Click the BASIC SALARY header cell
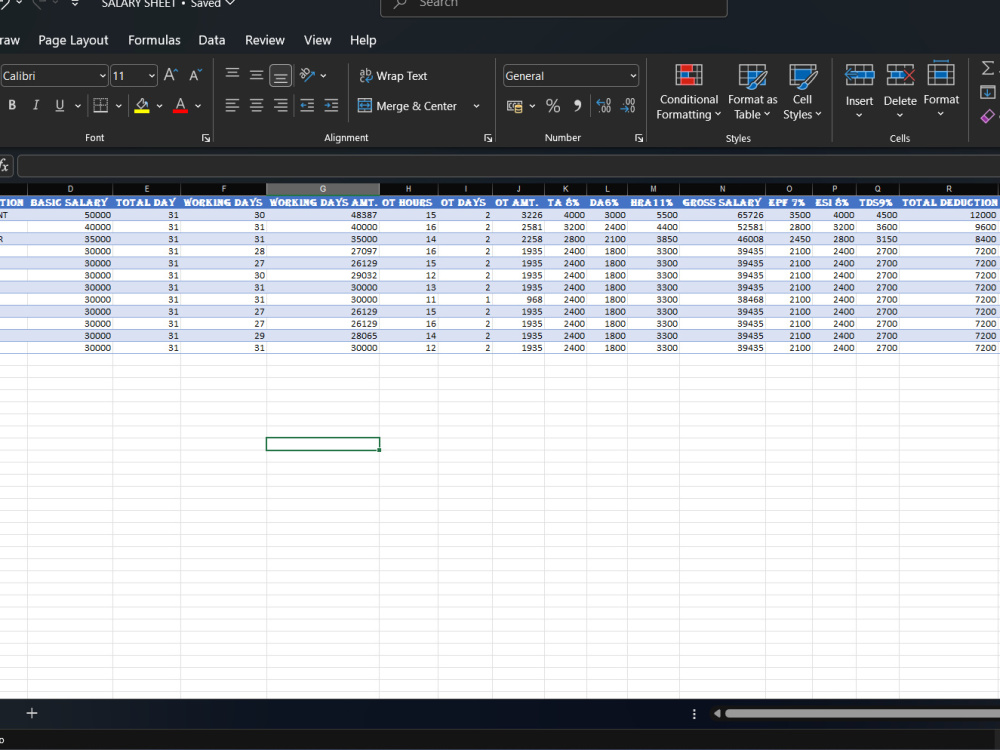The height and width of the screenshot is (750, 1000). (70, 202)
